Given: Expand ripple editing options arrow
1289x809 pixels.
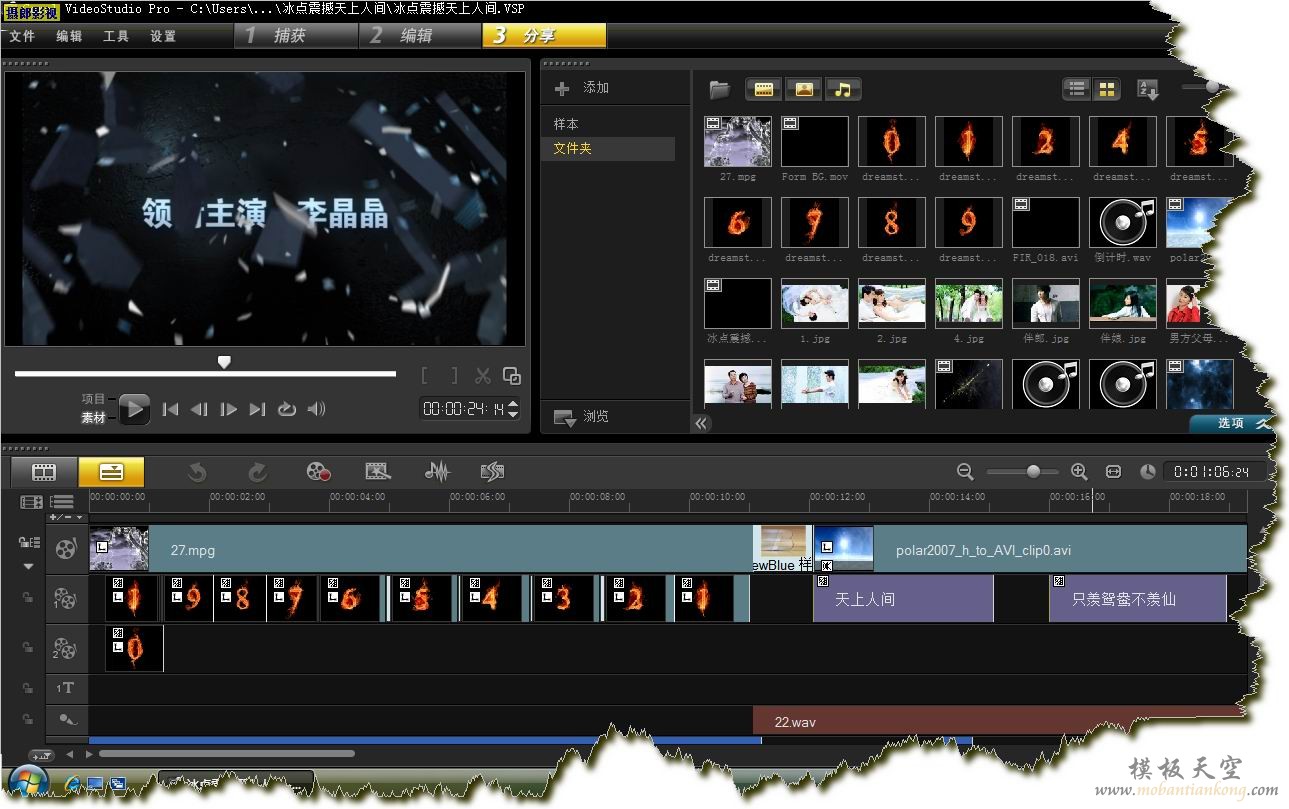Looking at the screenshot, I should tap(28, 566).
